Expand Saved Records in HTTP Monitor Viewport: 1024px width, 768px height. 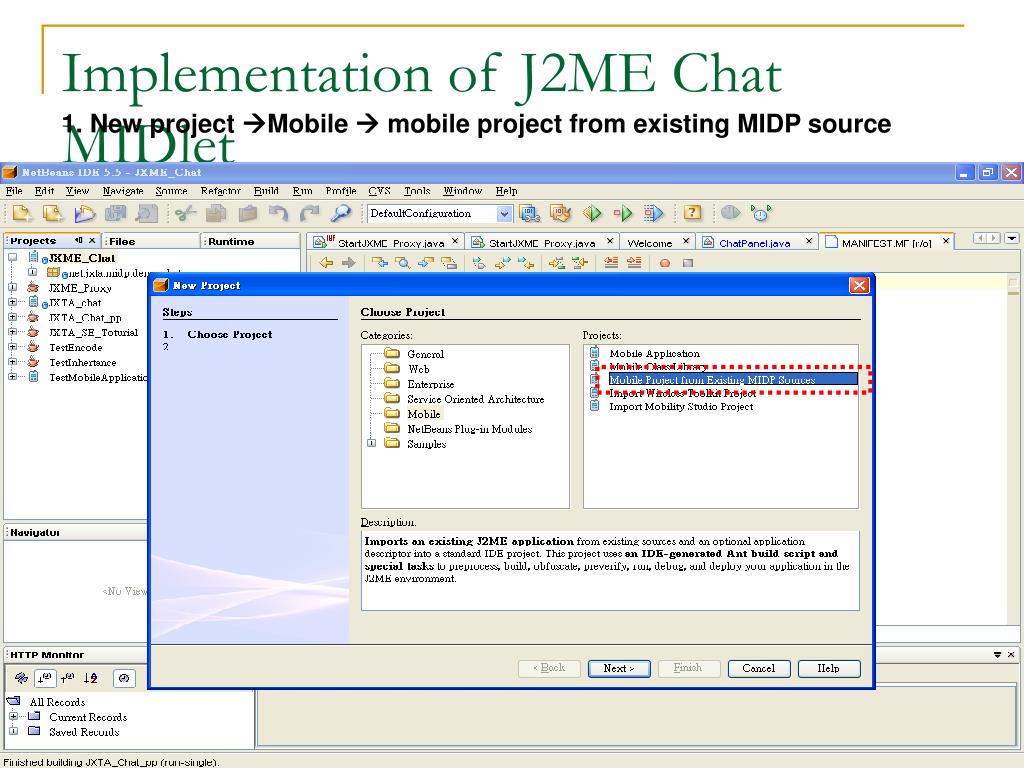13,731
